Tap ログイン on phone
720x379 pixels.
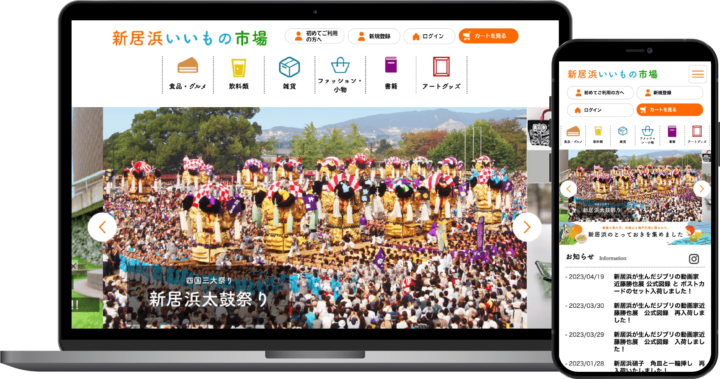[x=600, y=110]
